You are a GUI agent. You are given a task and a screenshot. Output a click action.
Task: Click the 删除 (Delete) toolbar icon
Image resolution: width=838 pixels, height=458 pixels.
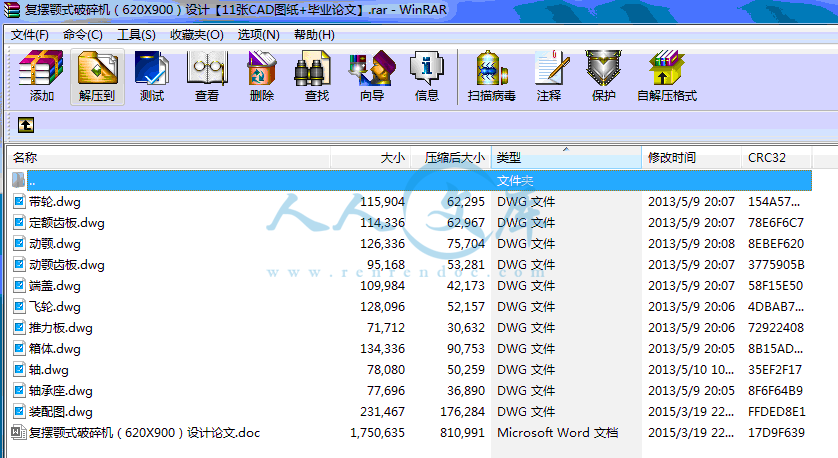261,68
